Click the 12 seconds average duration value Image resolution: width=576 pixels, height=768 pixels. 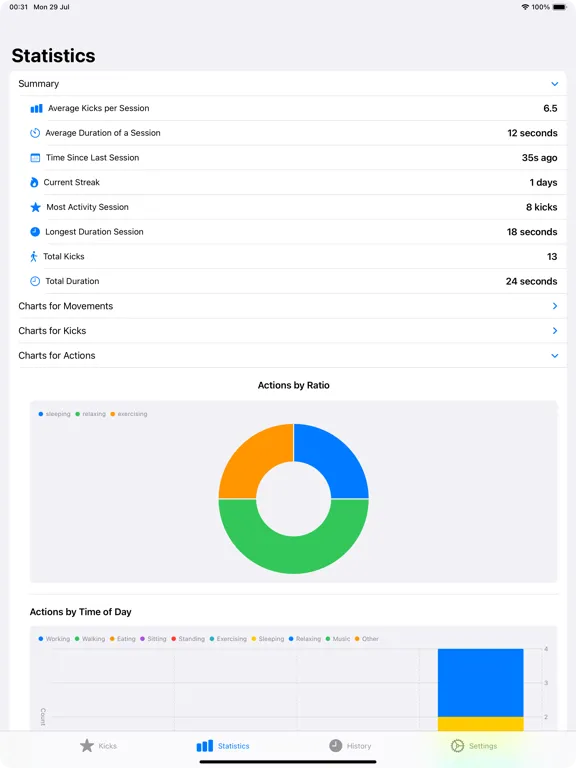(x=532, y=133)
